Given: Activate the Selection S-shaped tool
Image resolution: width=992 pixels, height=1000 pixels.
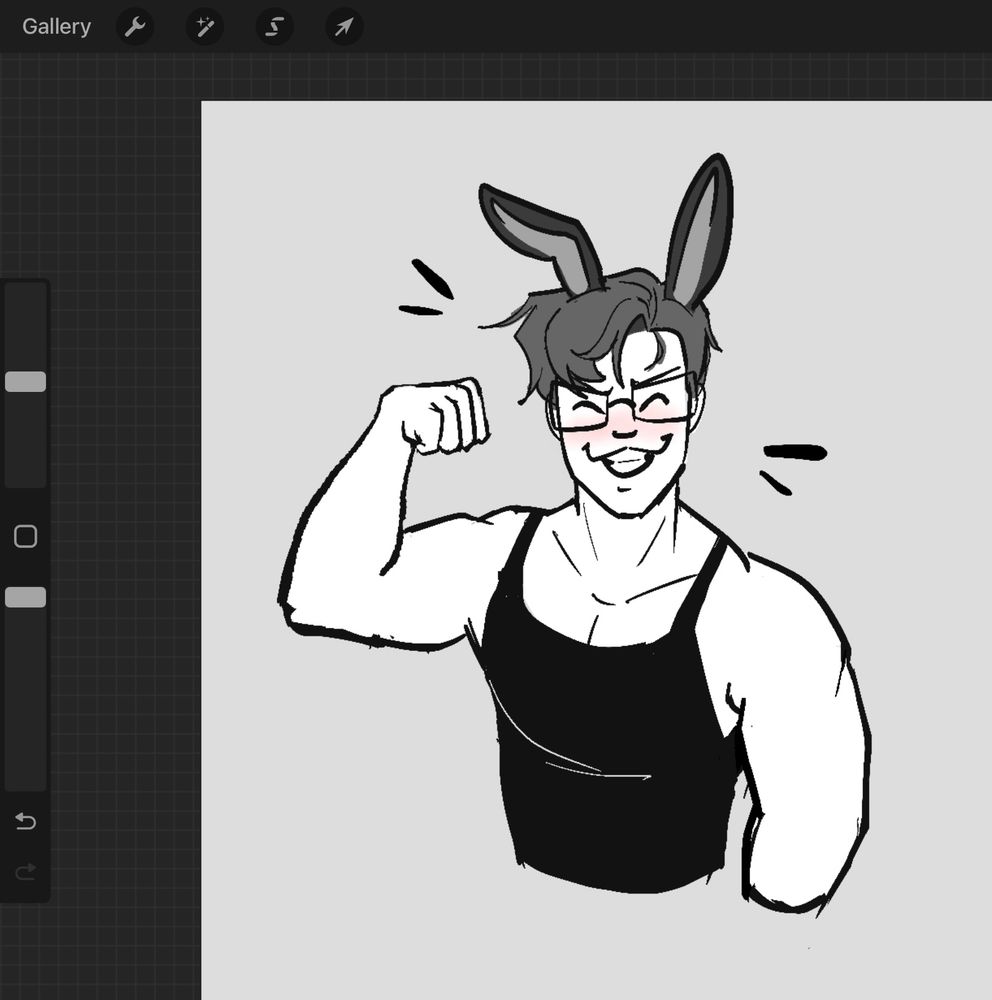Looking at the screenshot, I should click(x=274, y=27).
